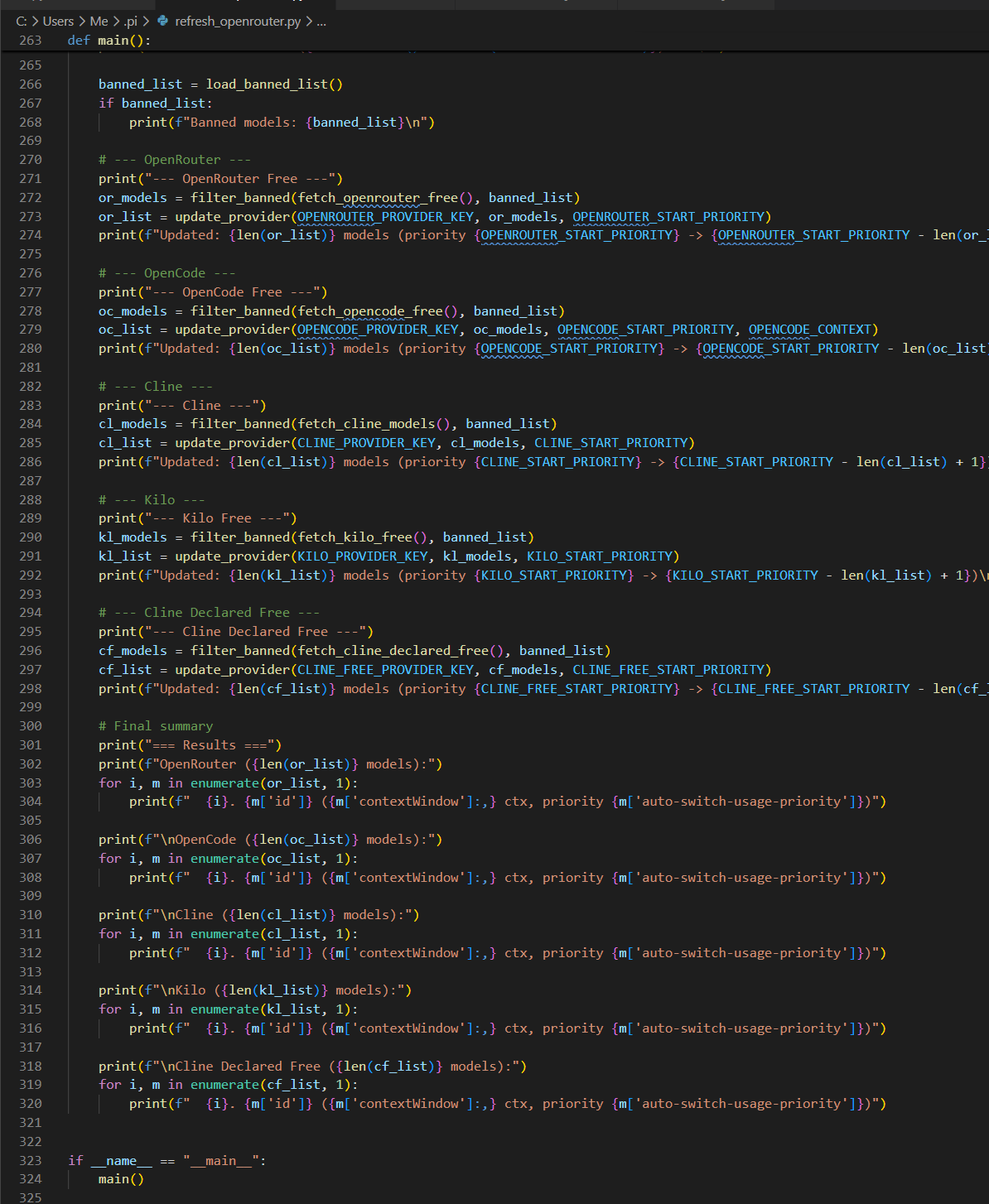Click "kl_list" variable on line 291

click(x=125, y=556)
